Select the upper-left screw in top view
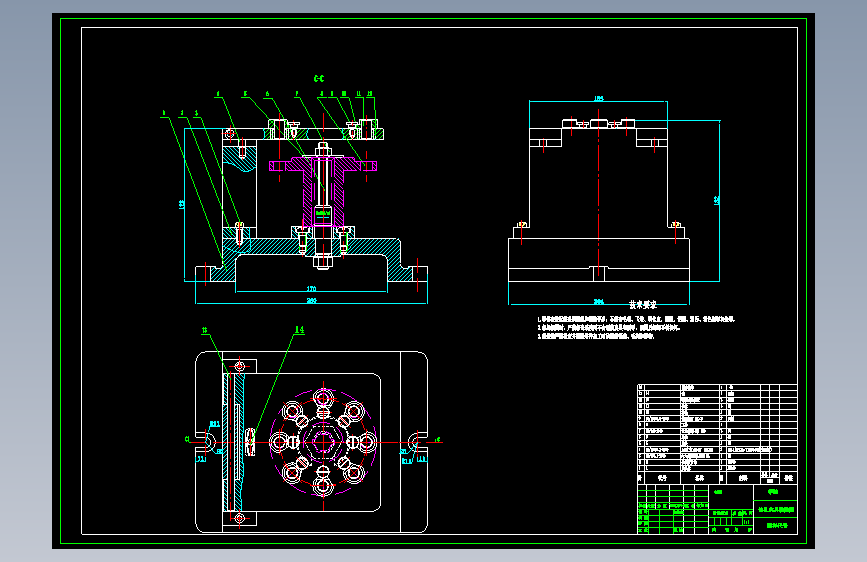Screen dimensions: 867x562 pyautogui.click(x=239, y=366)
